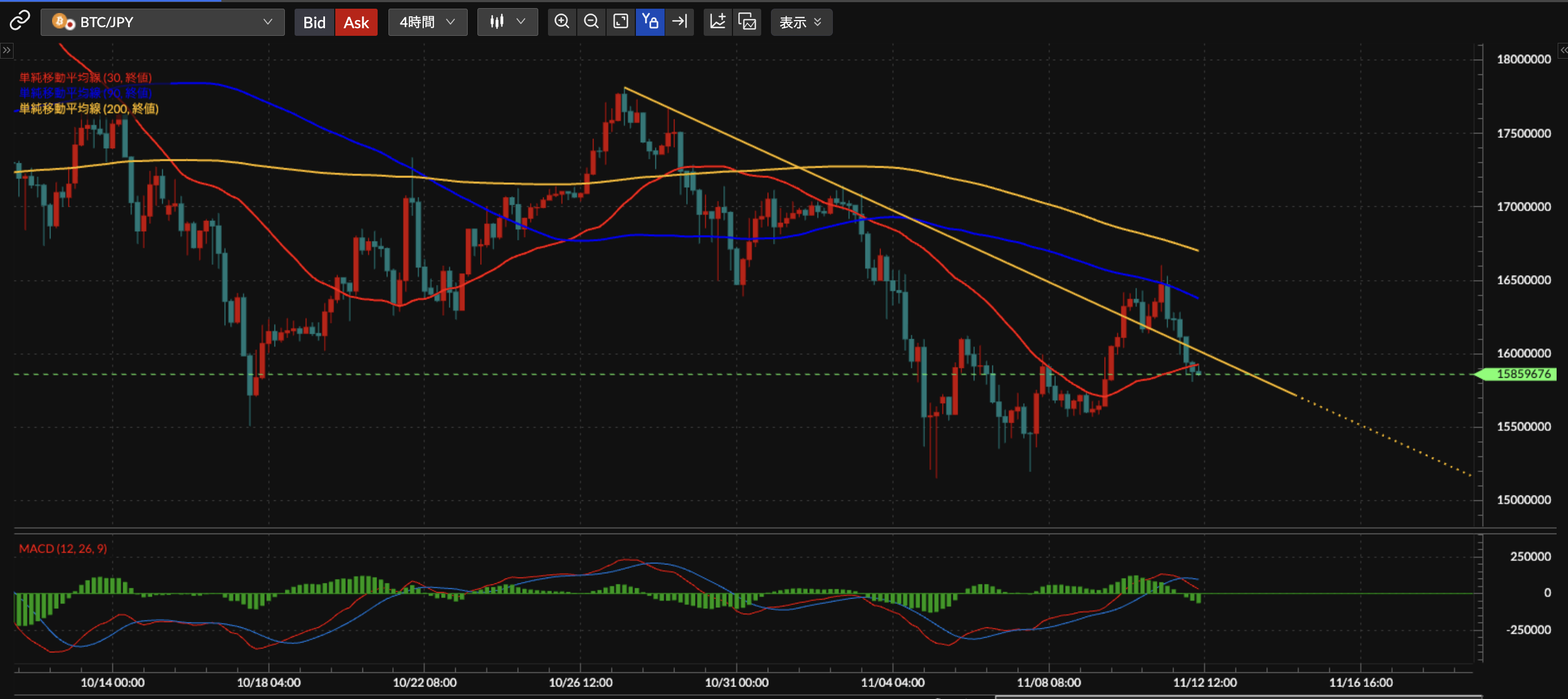
Task: Switch price display to Ask
Action: pyautogui.click(x=356, y=23)
